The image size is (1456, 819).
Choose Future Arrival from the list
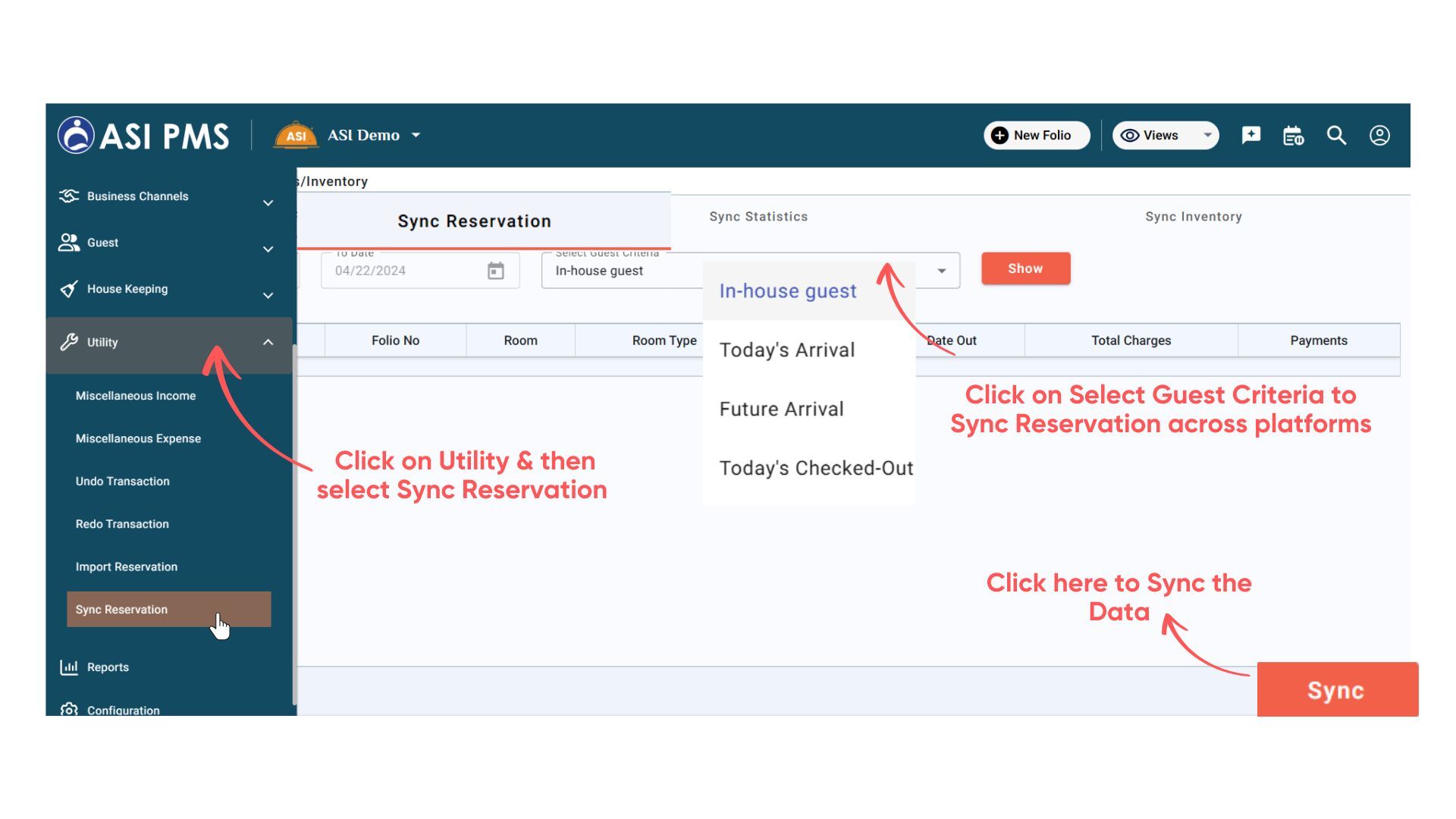(x=781, y=409)
